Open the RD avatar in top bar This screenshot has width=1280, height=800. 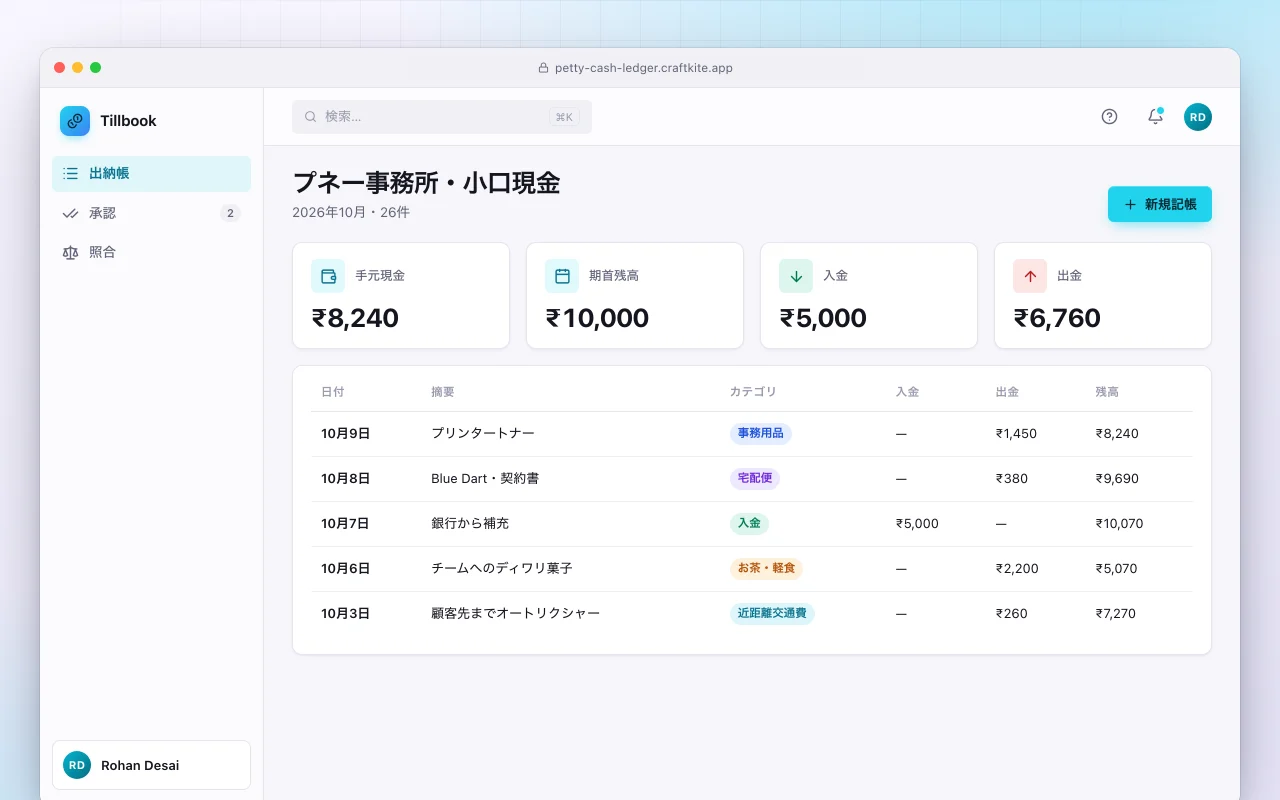[1198, 117]
